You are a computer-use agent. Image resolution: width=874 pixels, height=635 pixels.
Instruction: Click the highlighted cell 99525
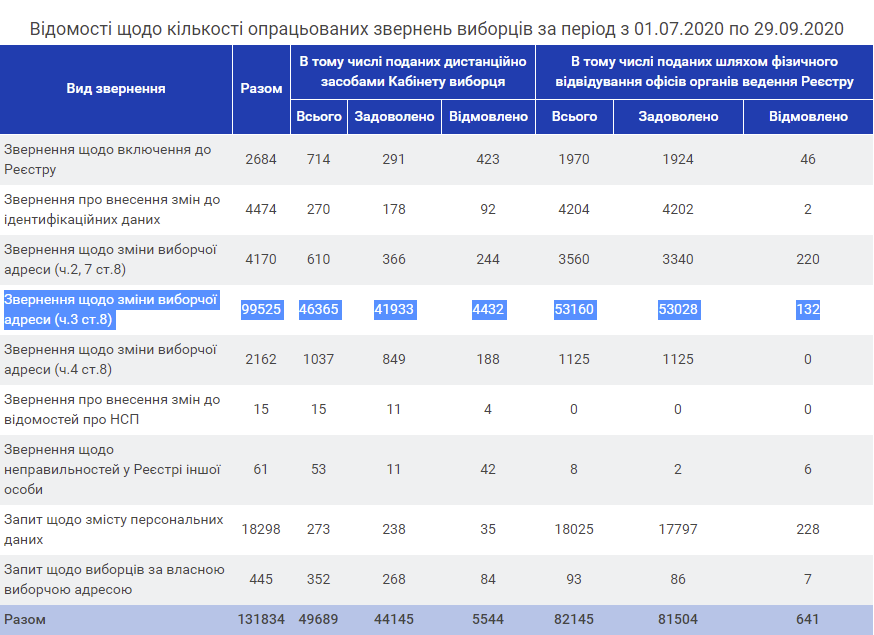tap(262, 310)
